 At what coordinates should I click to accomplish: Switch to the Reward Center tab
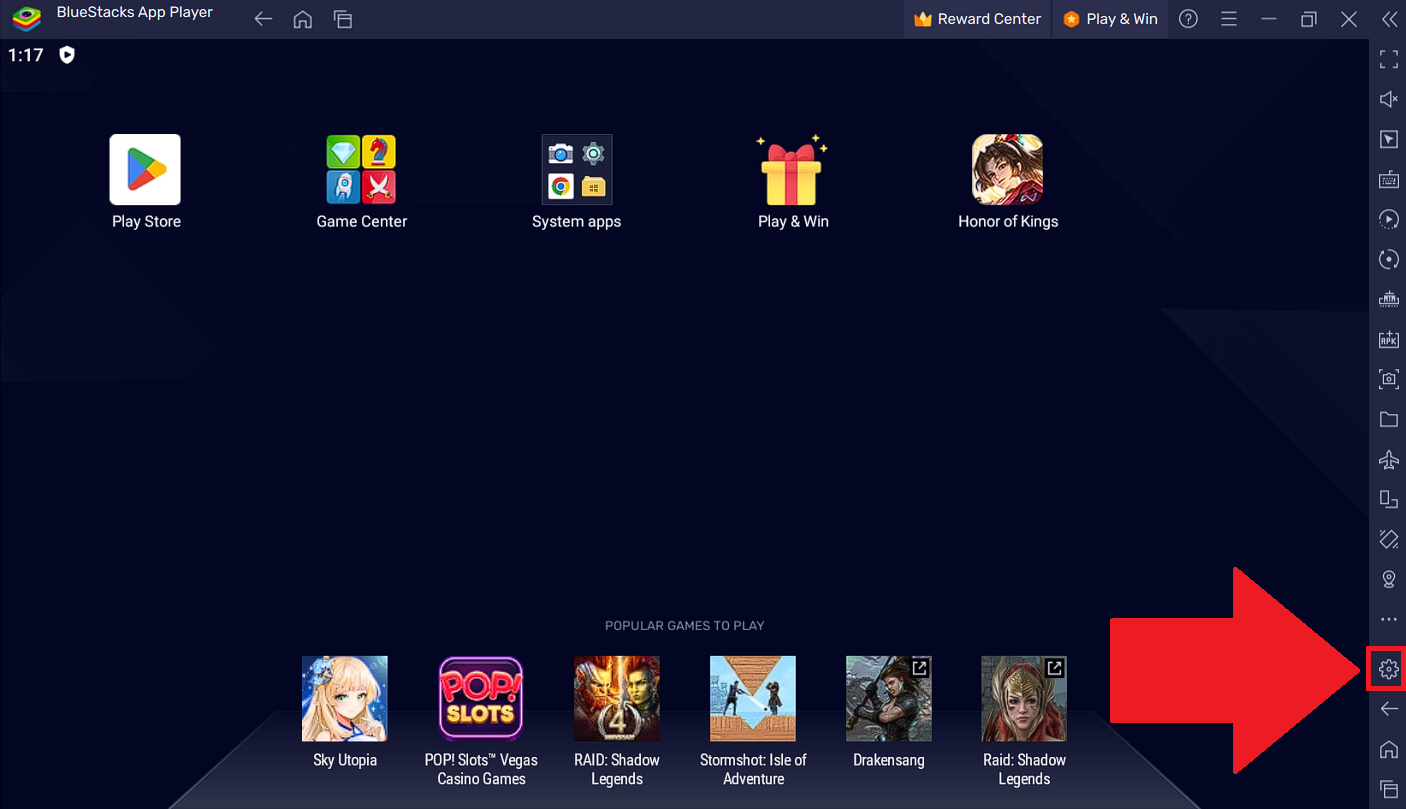[x=977, y=18]
